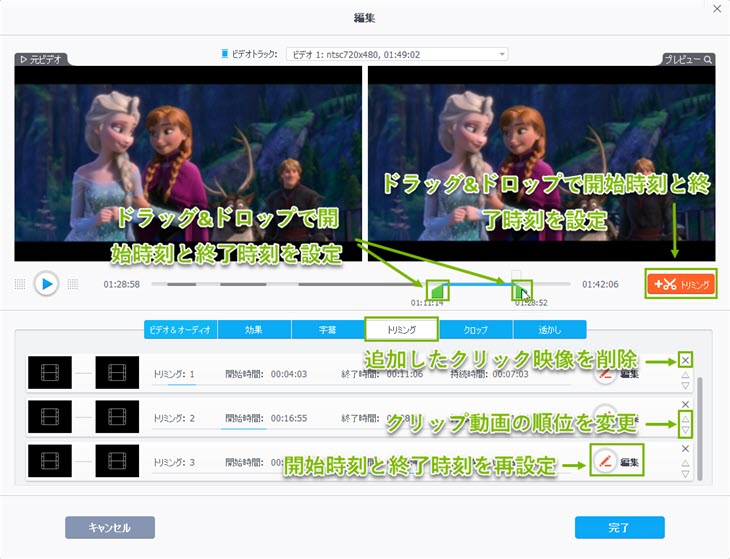Close the 編集 dialog with the X

[717, 9]
